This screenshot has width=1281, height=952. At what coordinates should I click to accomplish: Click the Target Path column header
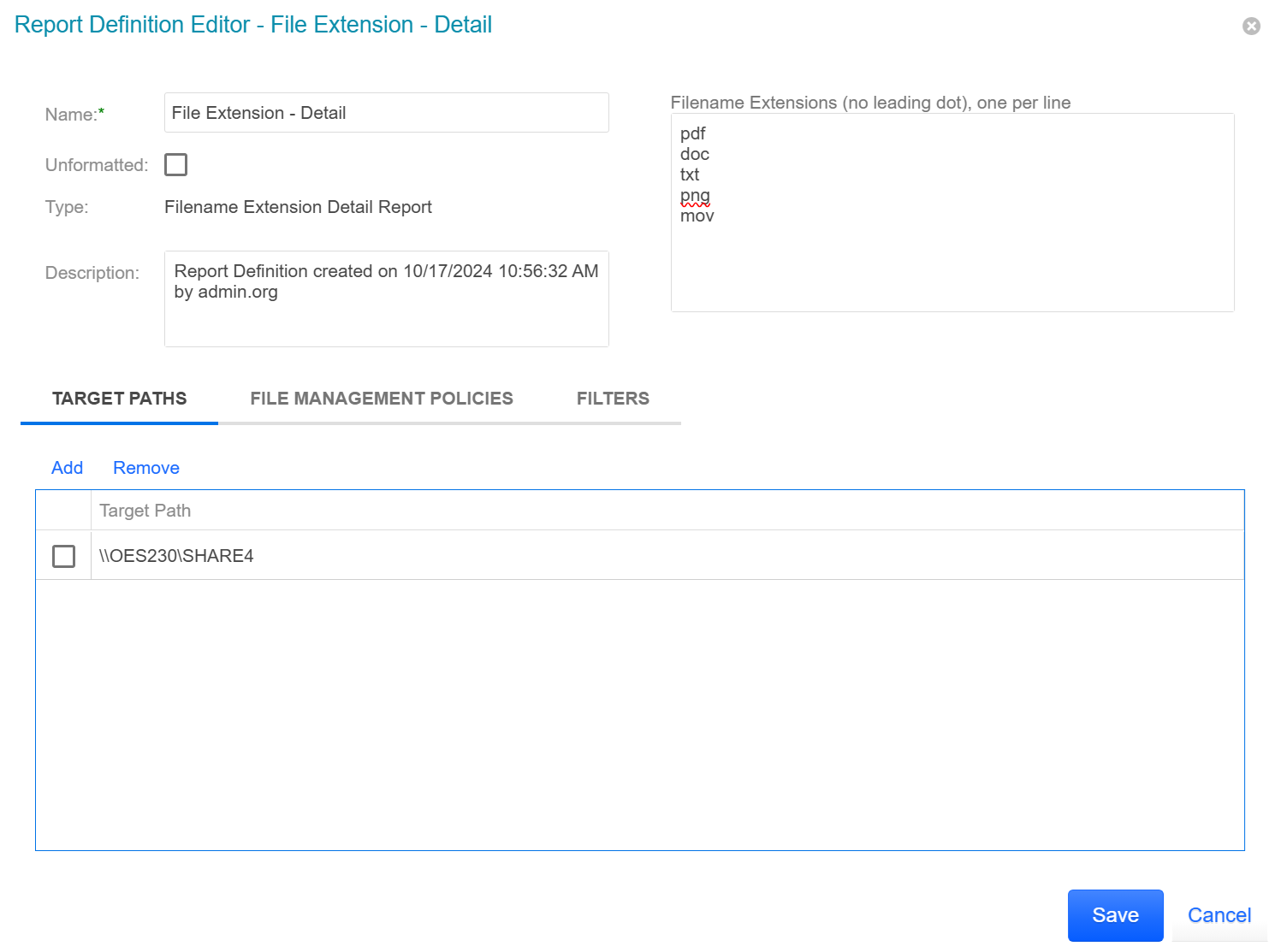point(145,510)
